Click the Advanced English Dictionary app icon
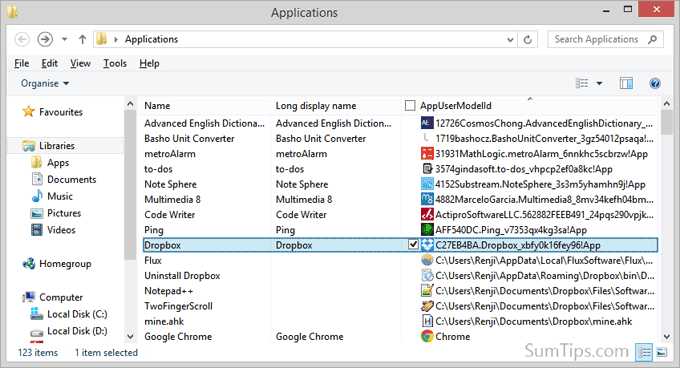Viewport: 680px width, 368px height. [x=427, y=123]
